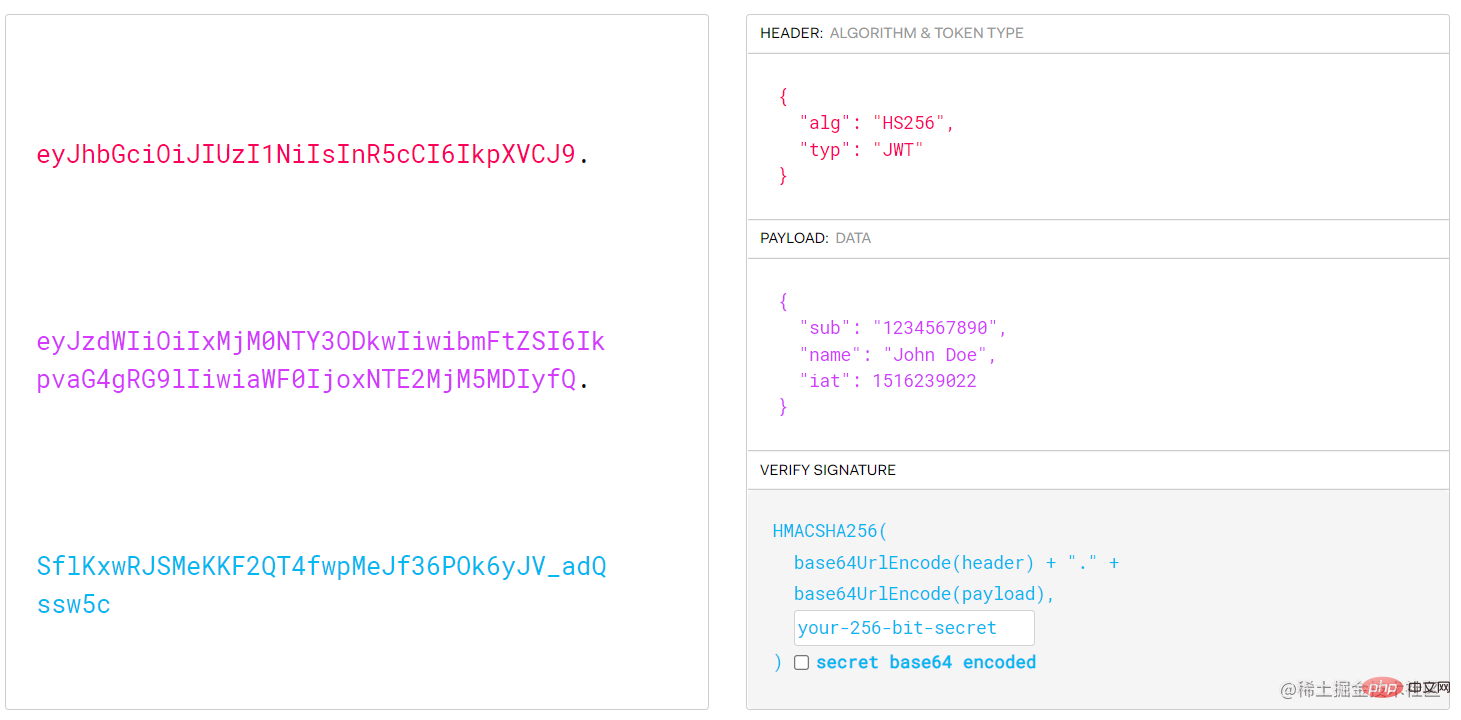Click the blue encoded signature token text
Viewport: 1461px width, 720px height.
coord(321,586)
